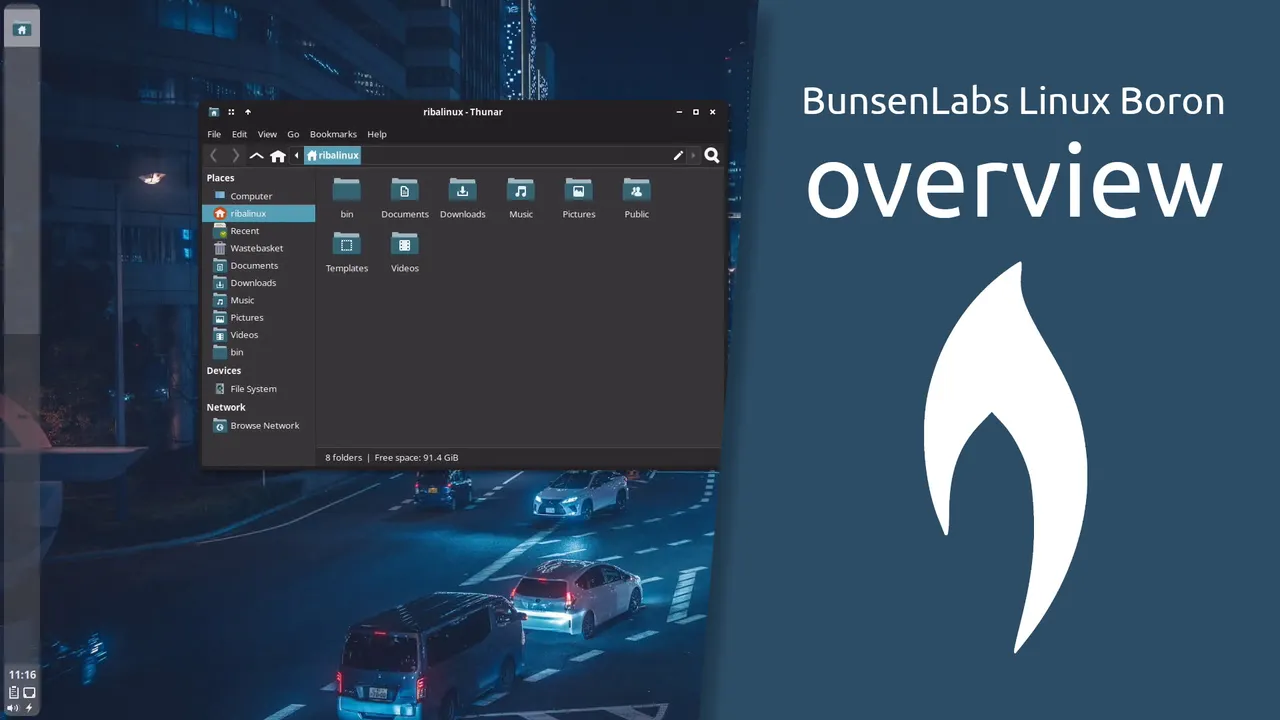
Task: Open the bin folder in the main view
Action: coord(347,198)
